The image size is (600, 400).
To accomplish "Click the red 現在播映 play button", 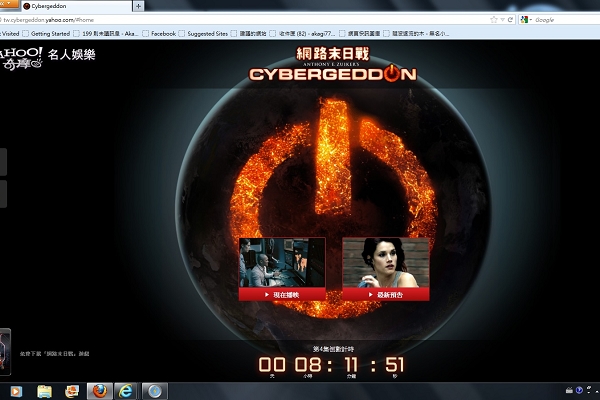I will [282, 295].
